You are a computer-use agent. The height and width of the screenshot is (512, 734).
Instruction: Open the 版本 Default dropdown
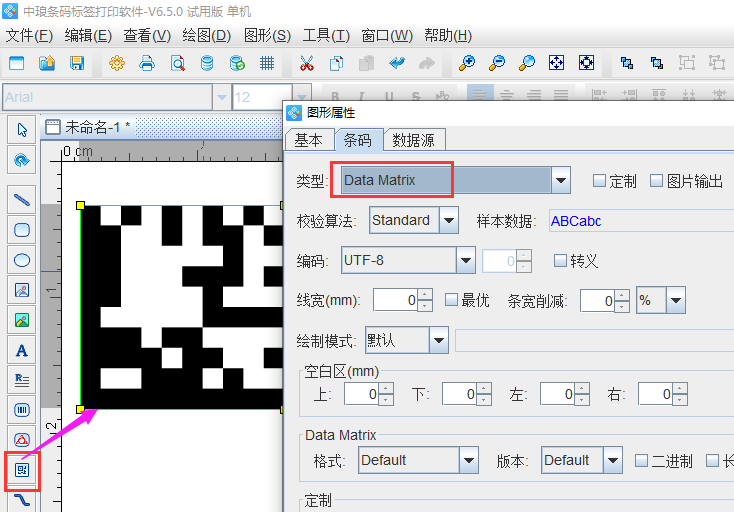(613, 461)
